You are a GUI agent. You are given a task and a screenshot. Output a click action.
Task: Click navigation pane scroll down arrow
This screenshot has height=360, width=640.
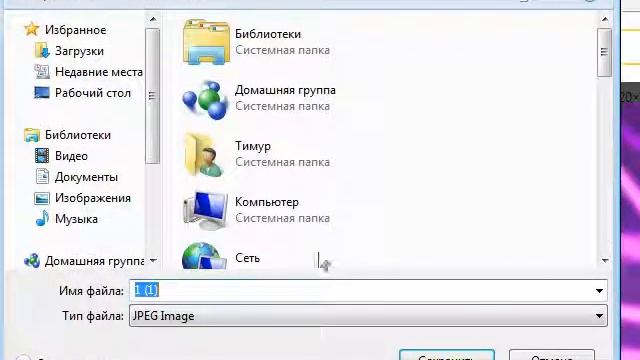[153, 260]
